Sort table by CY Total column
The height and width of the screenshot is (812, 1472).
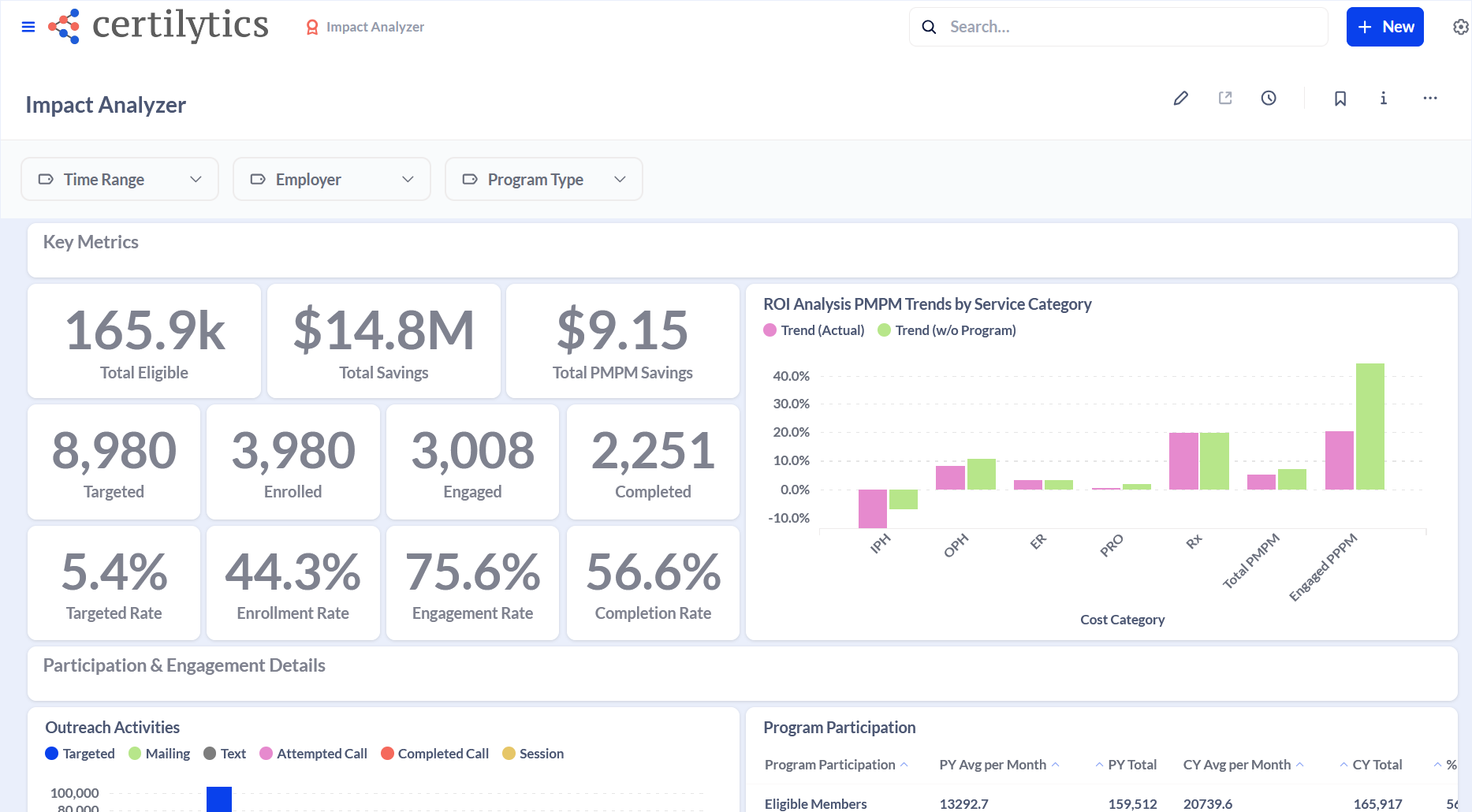pyautogui.click(x=1377, y=765)
